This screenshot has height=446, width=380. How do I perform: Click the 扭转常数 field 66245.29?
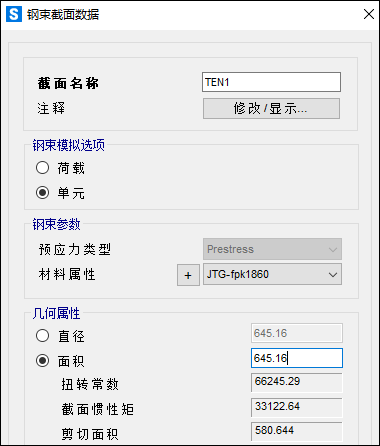point(297,383)
